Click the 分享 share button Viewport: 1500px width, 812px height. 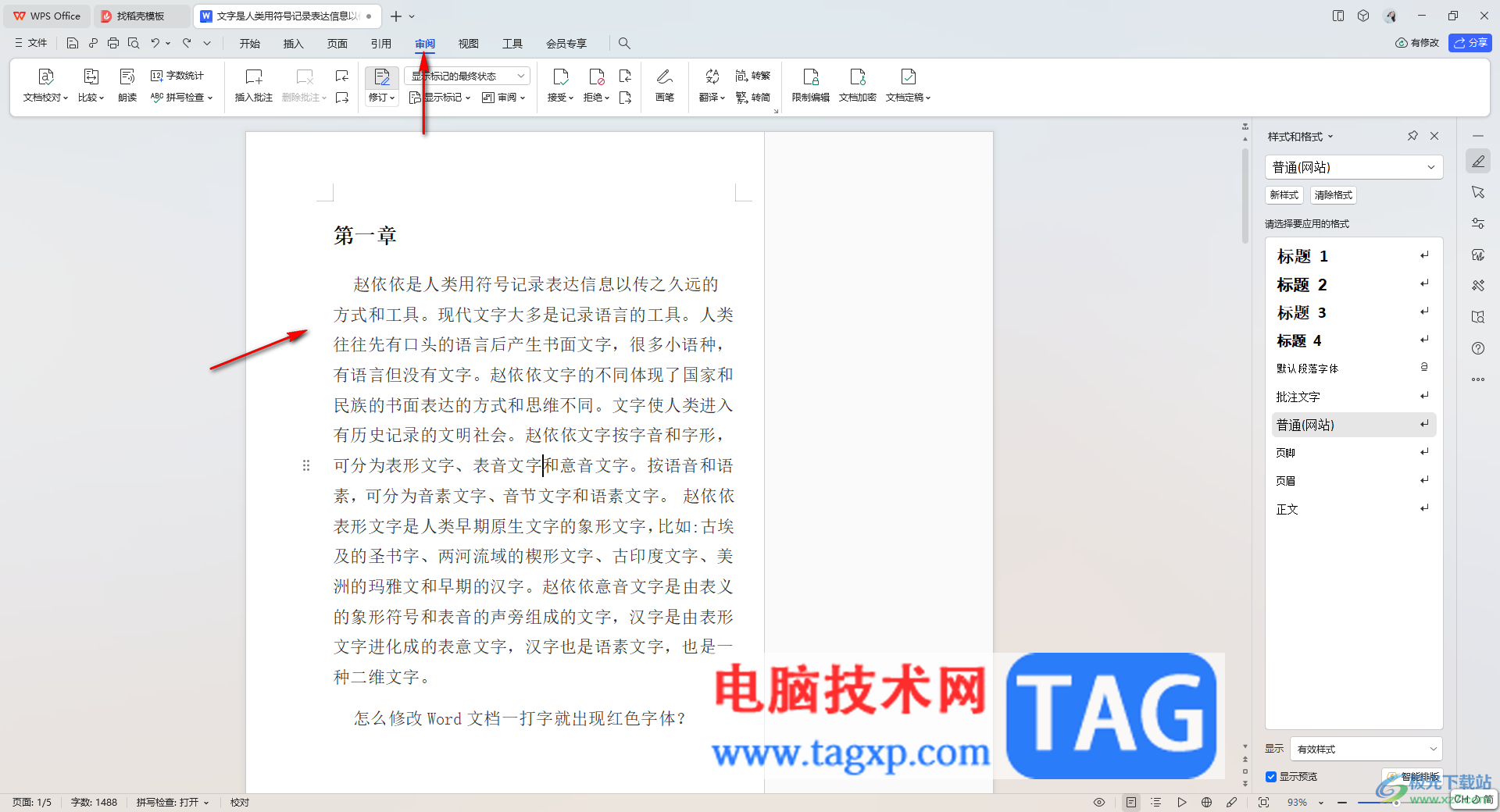pos(1470,43)
